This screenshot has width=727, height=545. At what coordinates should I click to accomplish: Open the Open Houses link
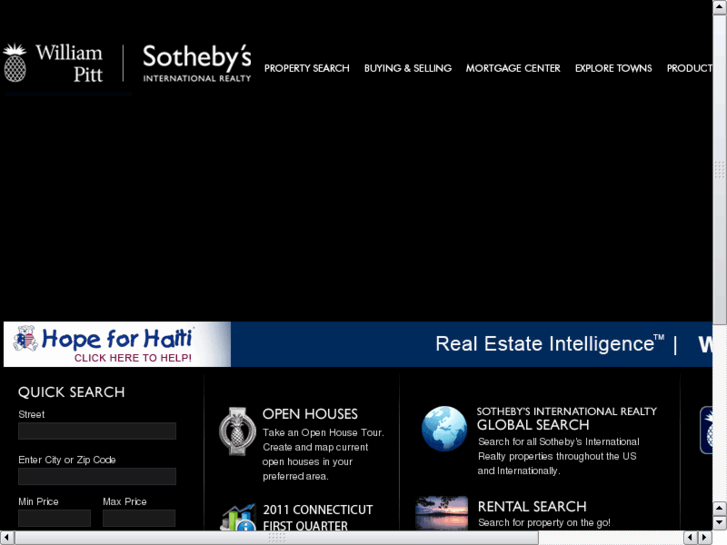tap(310, 414)
